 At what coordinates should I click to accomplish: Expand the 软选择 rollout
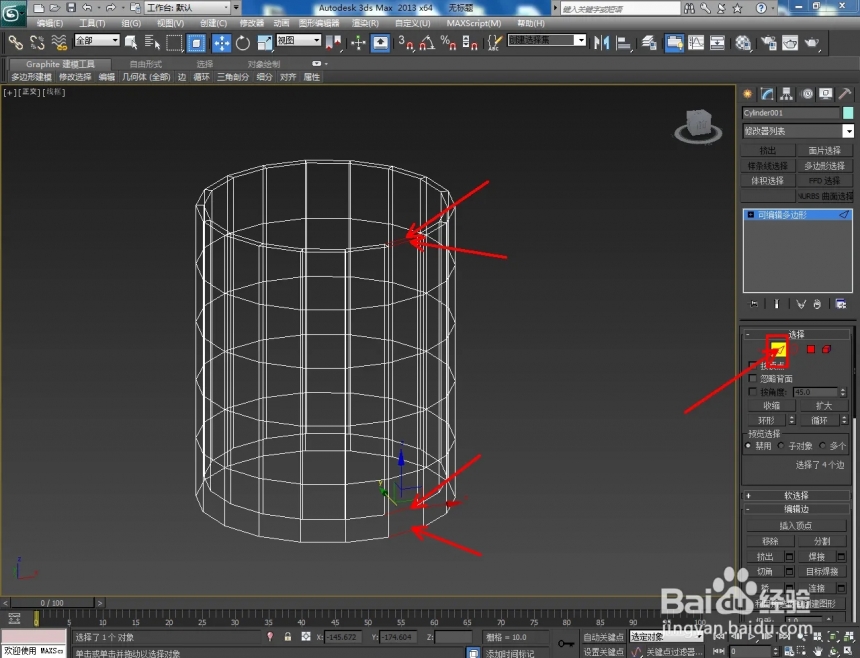click(796, 495)
